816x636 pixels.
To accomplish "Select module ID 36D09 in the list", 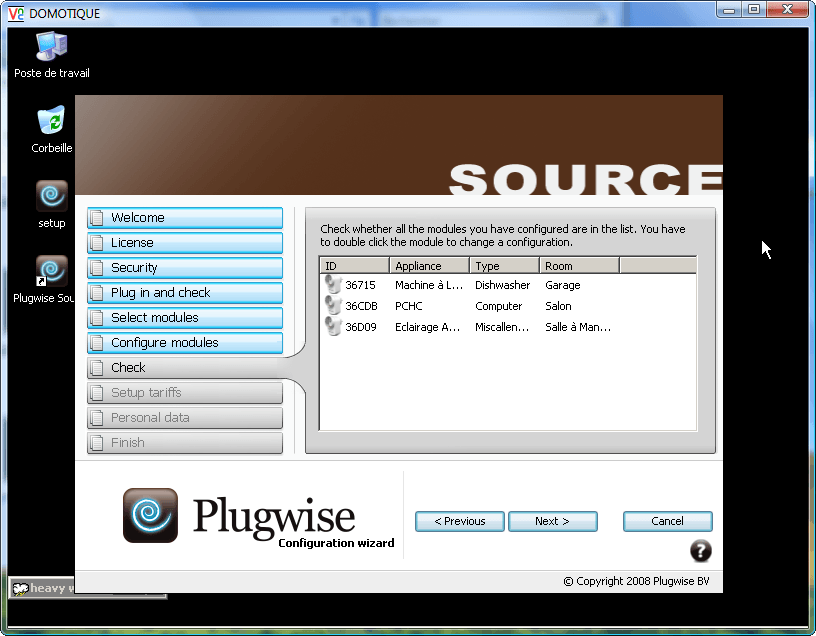I will (361, 327).
